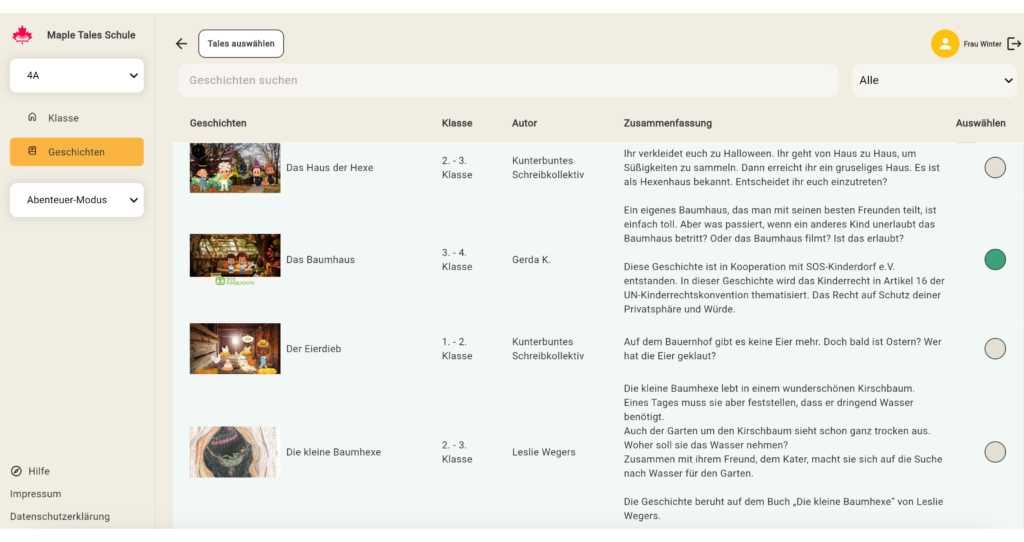Expand the Abenteuer-Modus dropdown
1024x542 pixels.
(77, 200)
